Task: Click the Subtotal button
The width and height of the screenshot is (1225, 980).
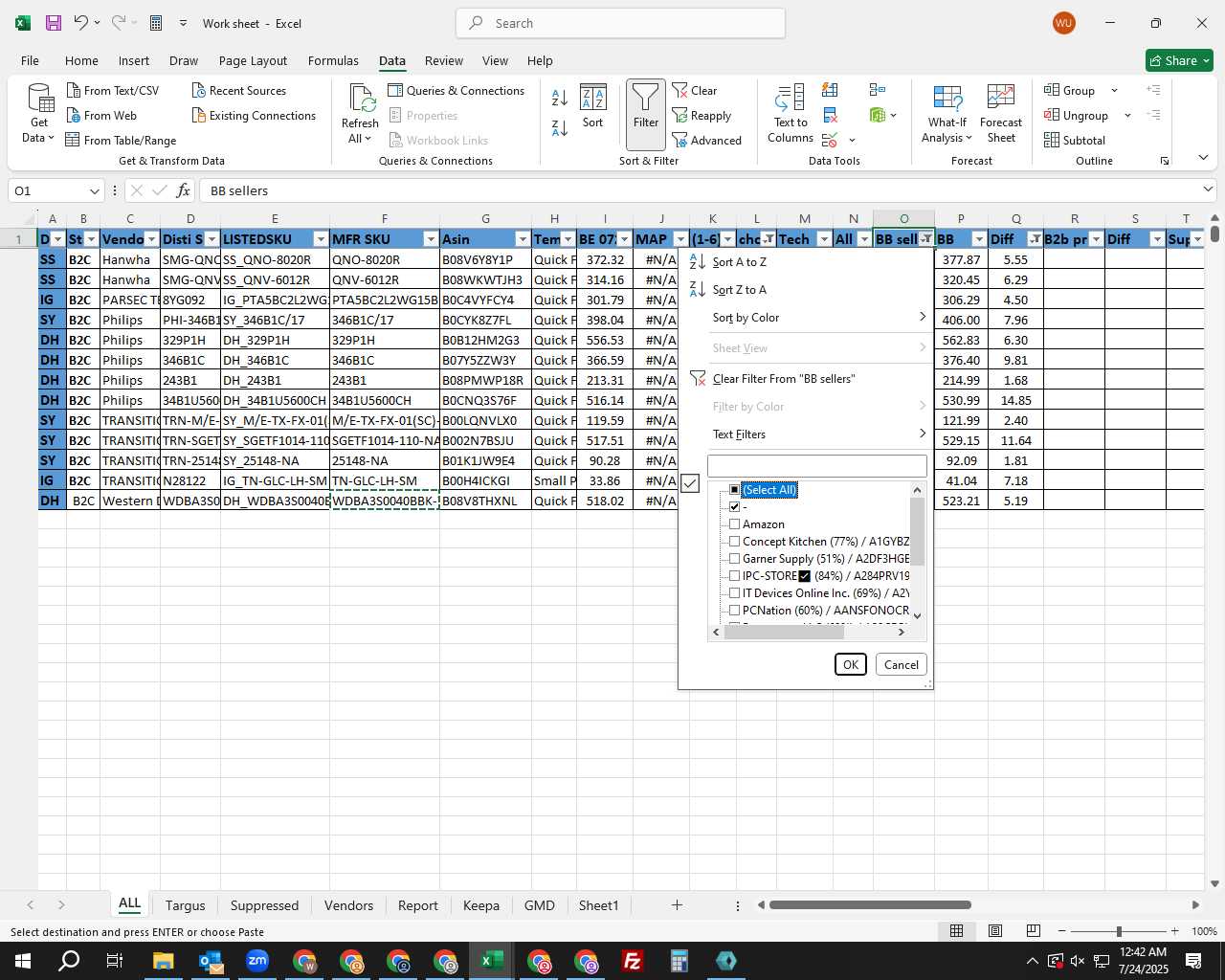Action: point(1075,140)
